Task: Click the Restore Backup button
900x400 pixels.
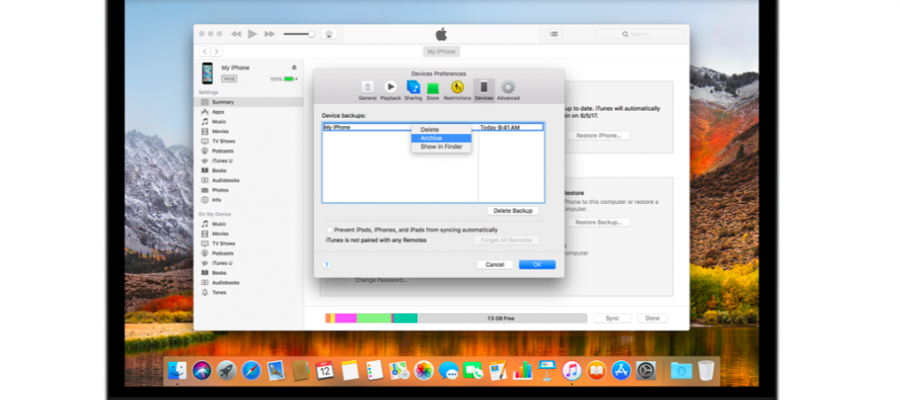Action: (x=599, y=222)
